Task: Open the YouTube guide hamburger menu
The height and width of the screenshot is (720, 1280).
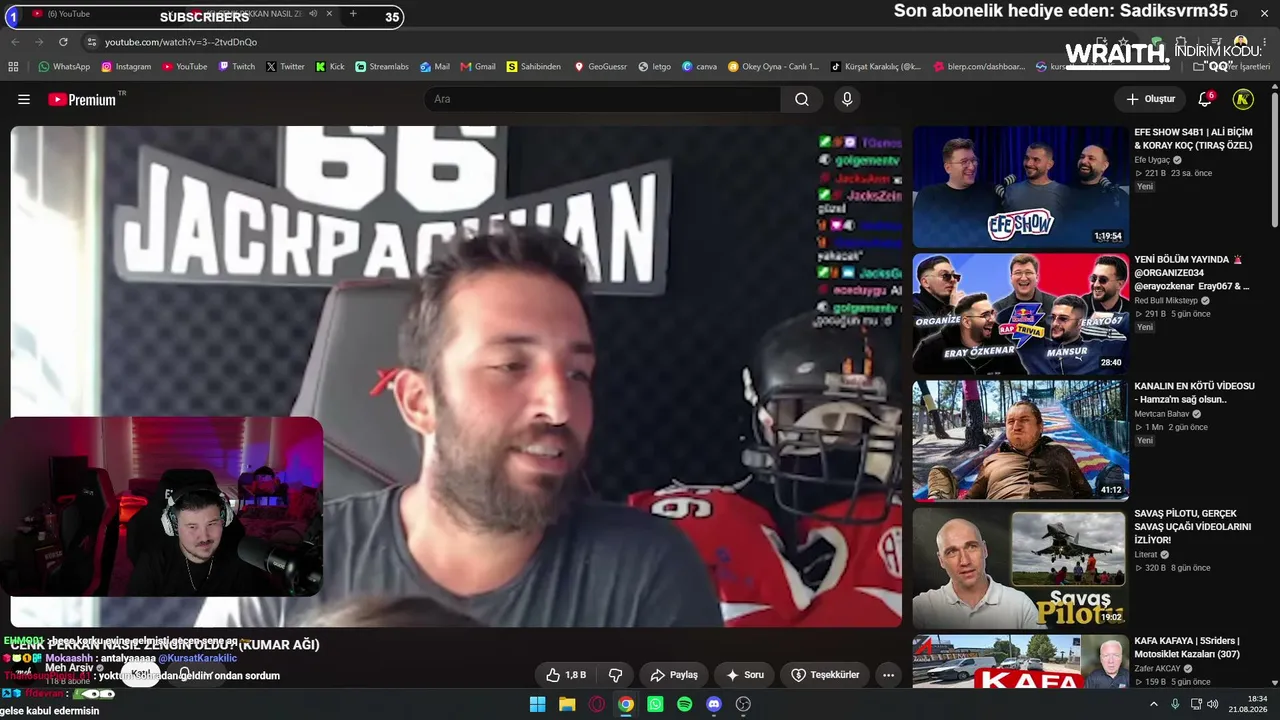Action: pos(24,99)
